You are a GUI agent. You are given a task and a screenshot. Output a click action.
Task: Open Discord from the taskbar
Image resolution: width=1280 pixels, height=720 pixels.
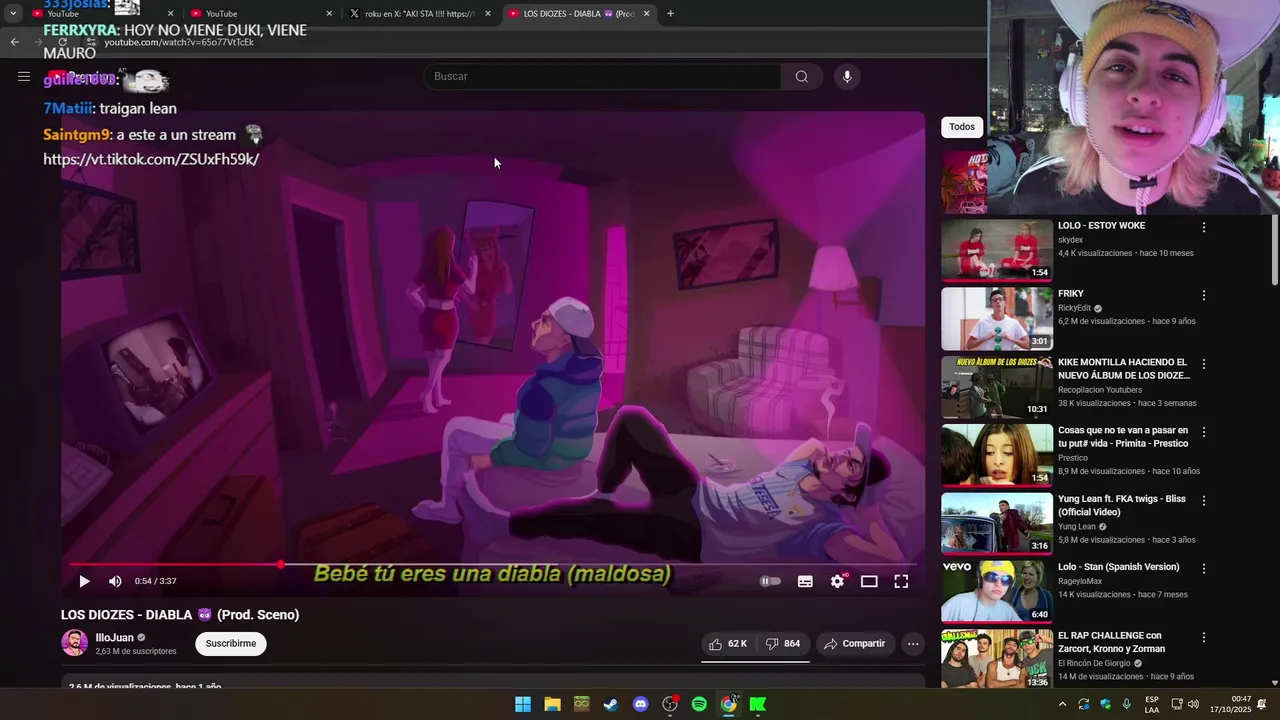click(641, 704)
